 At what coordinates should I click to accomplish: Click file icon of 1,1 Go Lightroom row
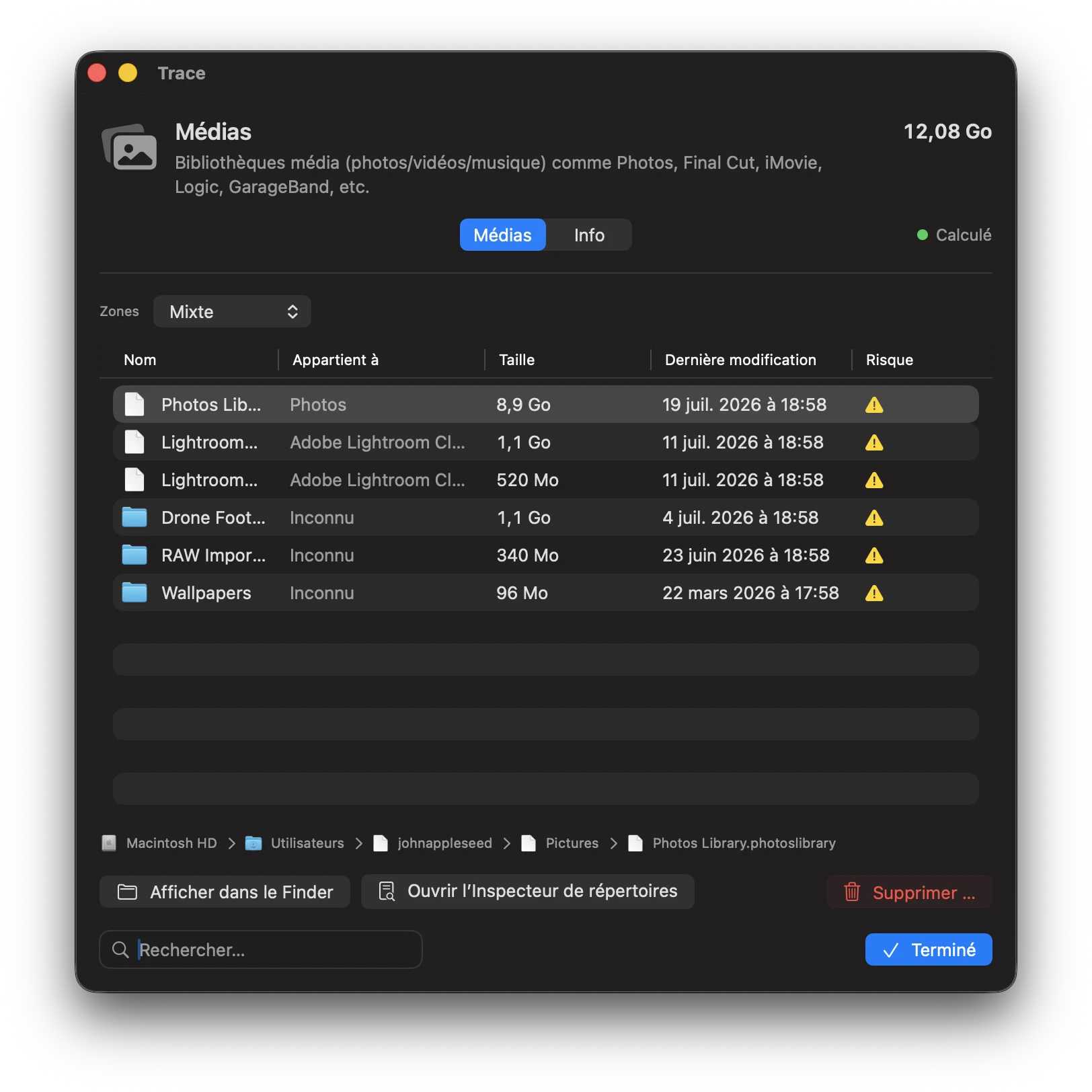(x=134, y=442)
